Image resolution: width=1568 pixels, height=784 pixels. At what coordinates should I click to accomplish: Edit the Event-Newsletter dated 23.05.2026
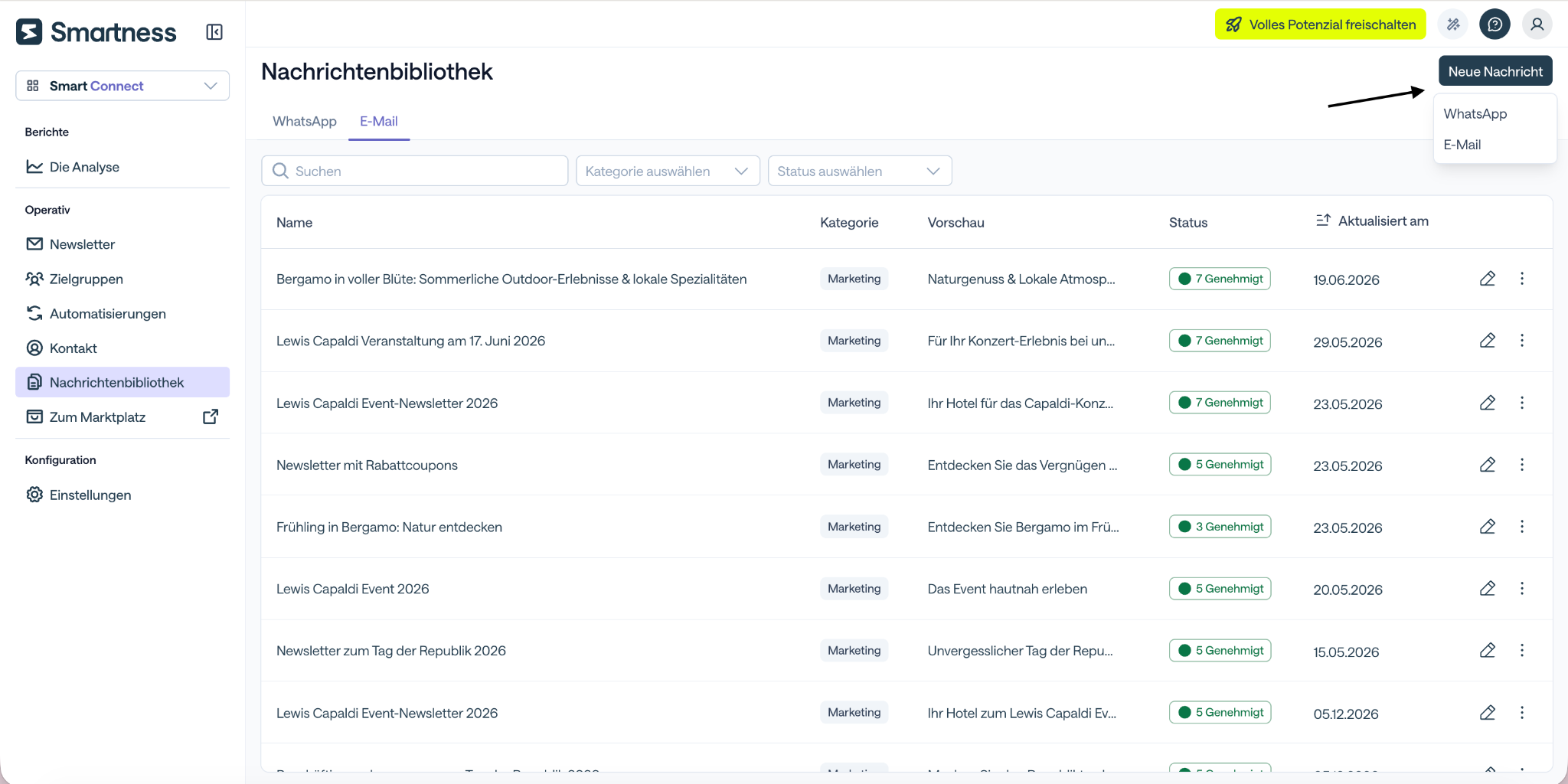pos(1487,403)
